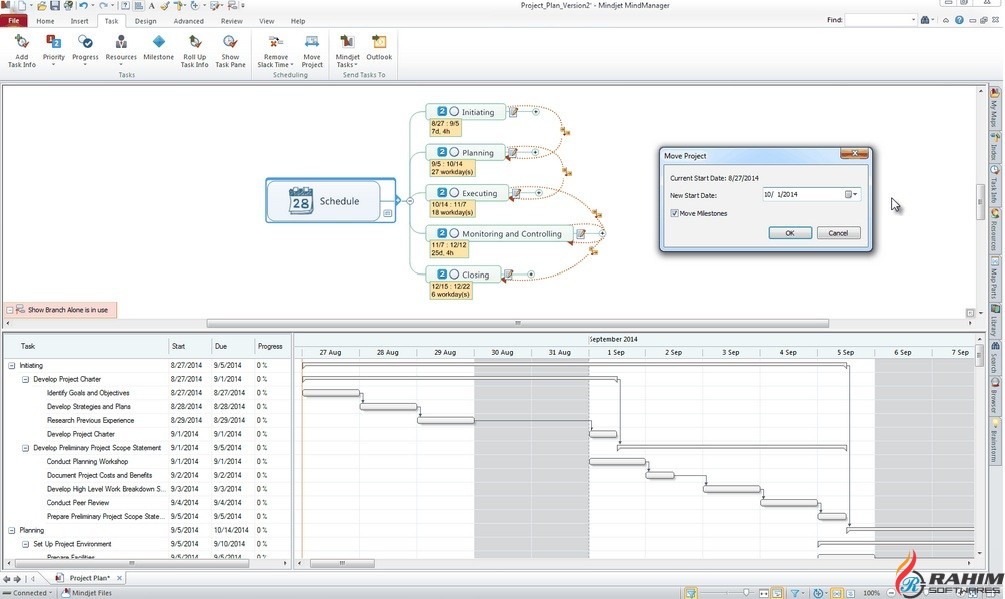
Task: Toggle progress circle on Planning topic
Action: (x=454, y=152)
